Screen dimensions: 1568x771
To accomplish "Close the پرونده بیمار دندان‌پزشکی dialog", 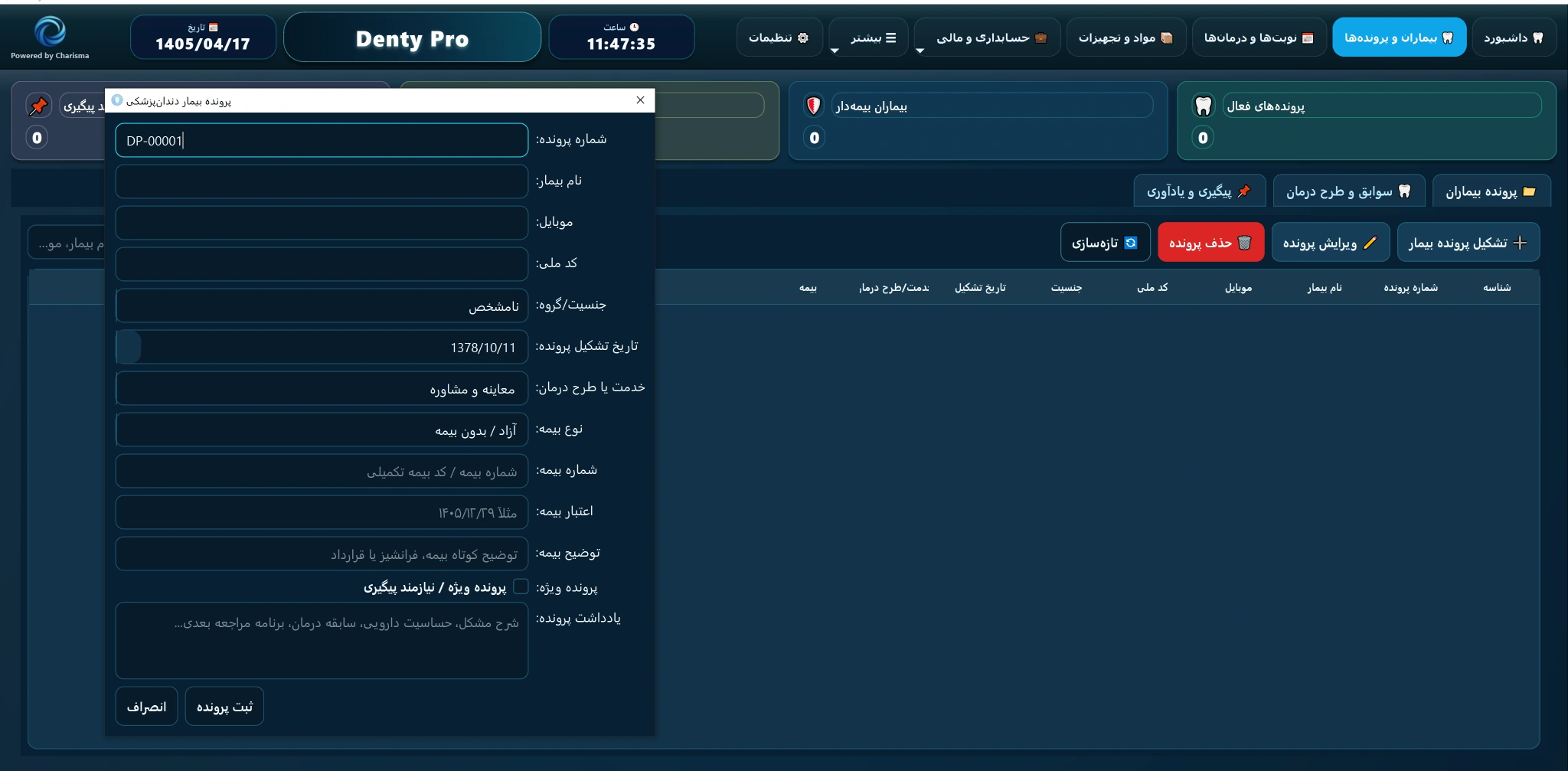I will 640,100.
